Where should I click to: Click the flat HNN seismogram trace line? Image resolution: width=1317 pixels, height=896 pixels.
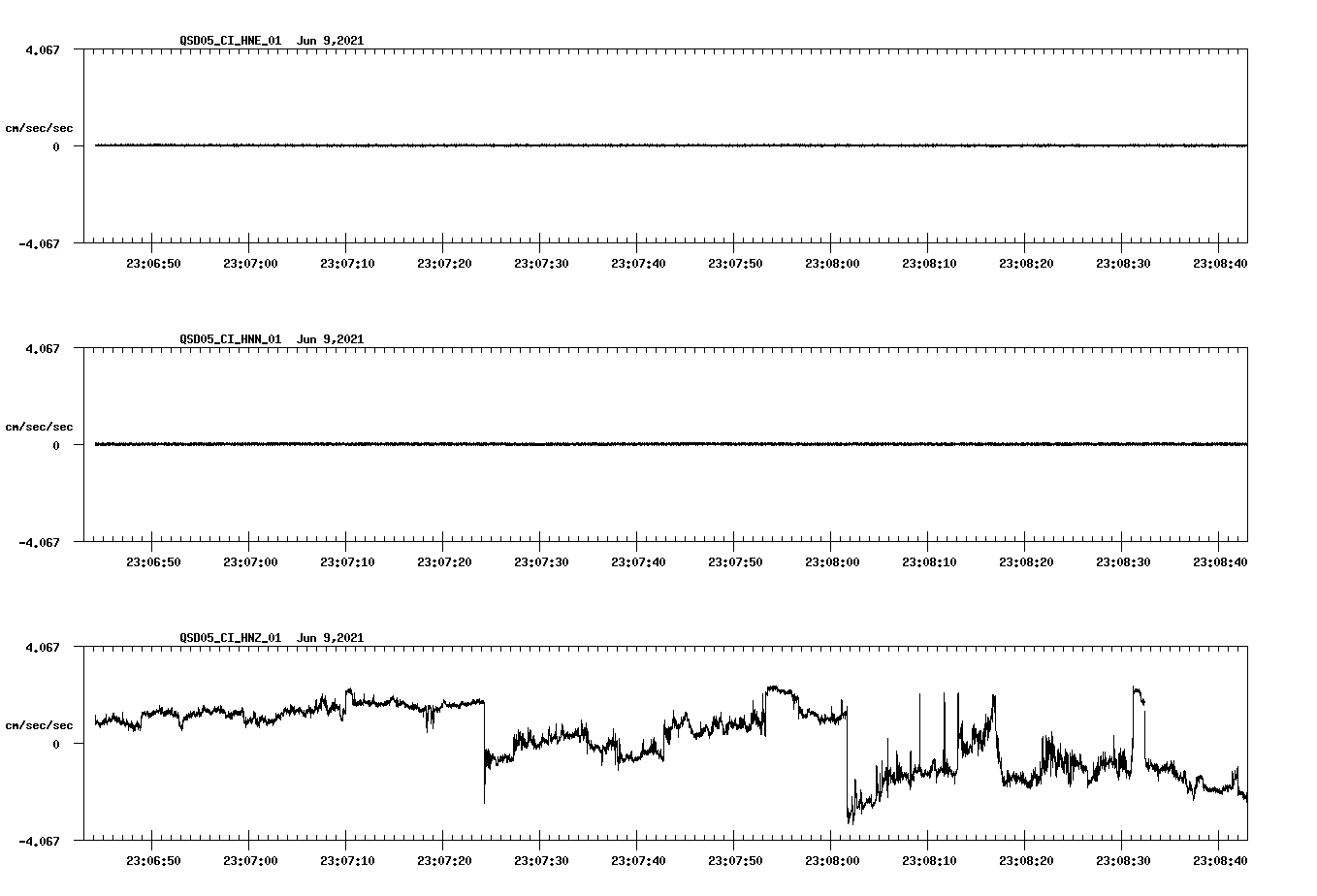tap(671, 444)
